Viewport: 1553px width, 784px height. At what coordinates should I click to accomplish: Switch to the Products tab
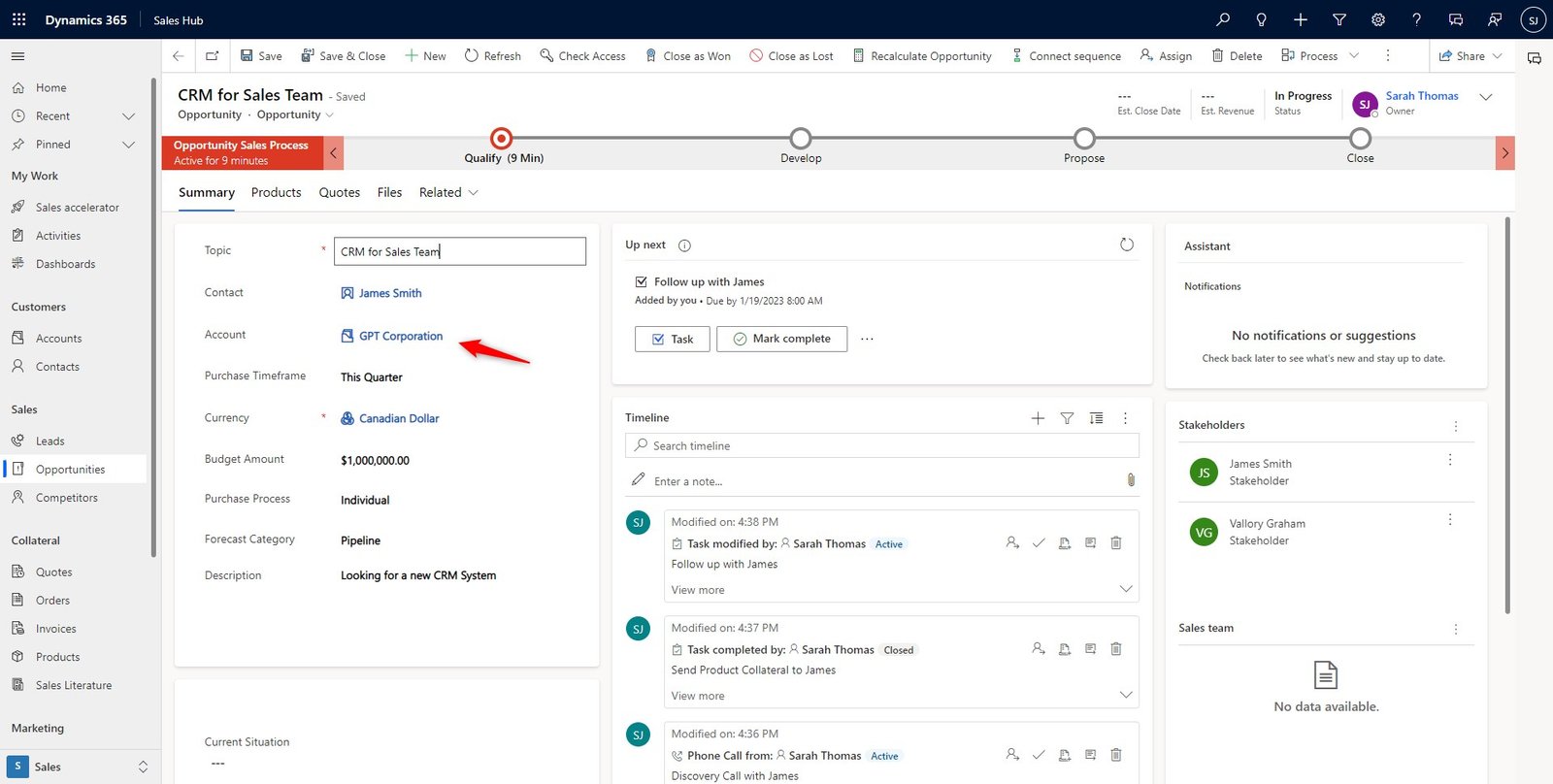pyautogui.click(x=276, y=192)
